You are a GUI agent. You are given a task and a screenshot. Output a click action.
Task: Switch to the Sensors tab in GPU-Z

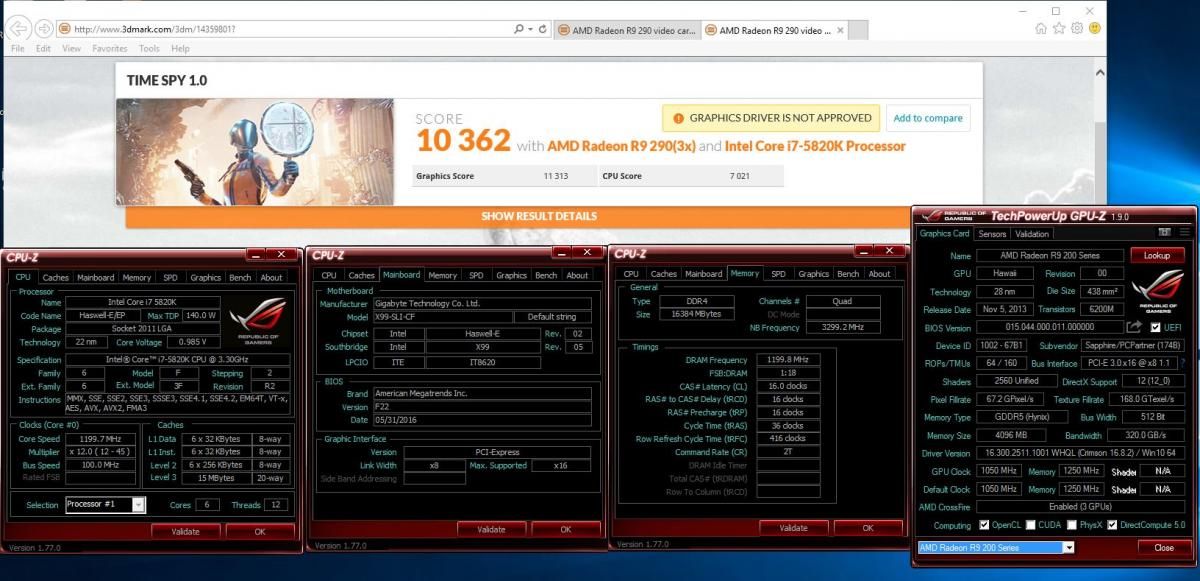(992, 234)
